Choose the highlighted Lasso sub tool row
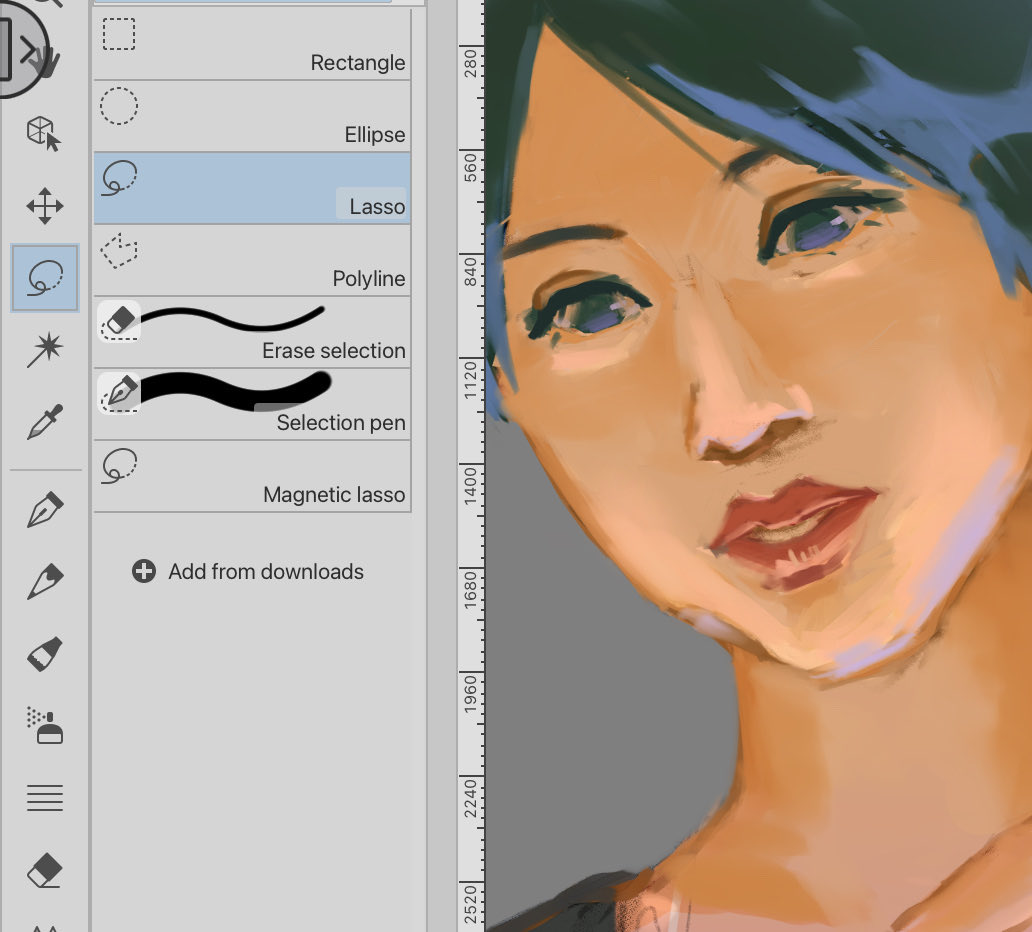The width and height of the screenshot is (1032, 932). pos(252,188)
